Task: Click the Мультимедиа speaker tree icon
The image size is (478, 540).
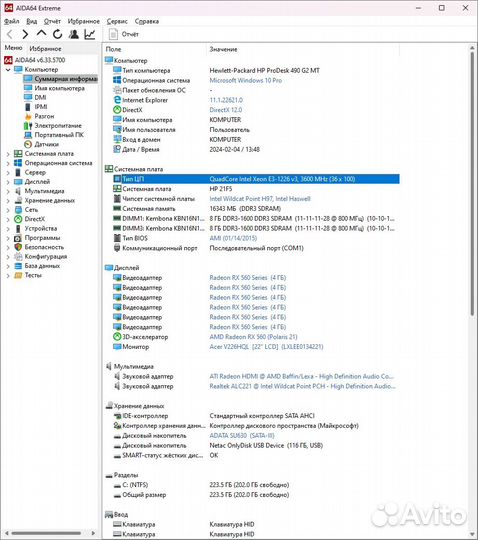Action: point(18,191)
